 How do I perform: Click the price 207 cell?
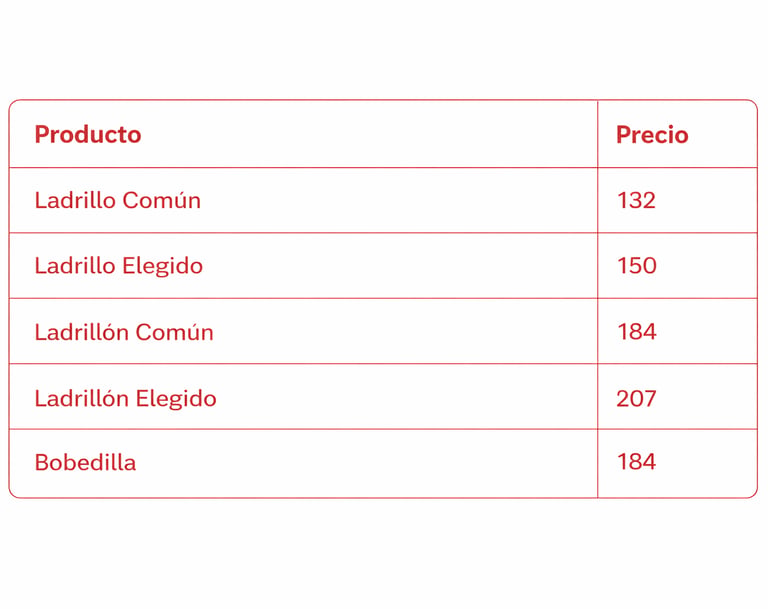point(677,397)
